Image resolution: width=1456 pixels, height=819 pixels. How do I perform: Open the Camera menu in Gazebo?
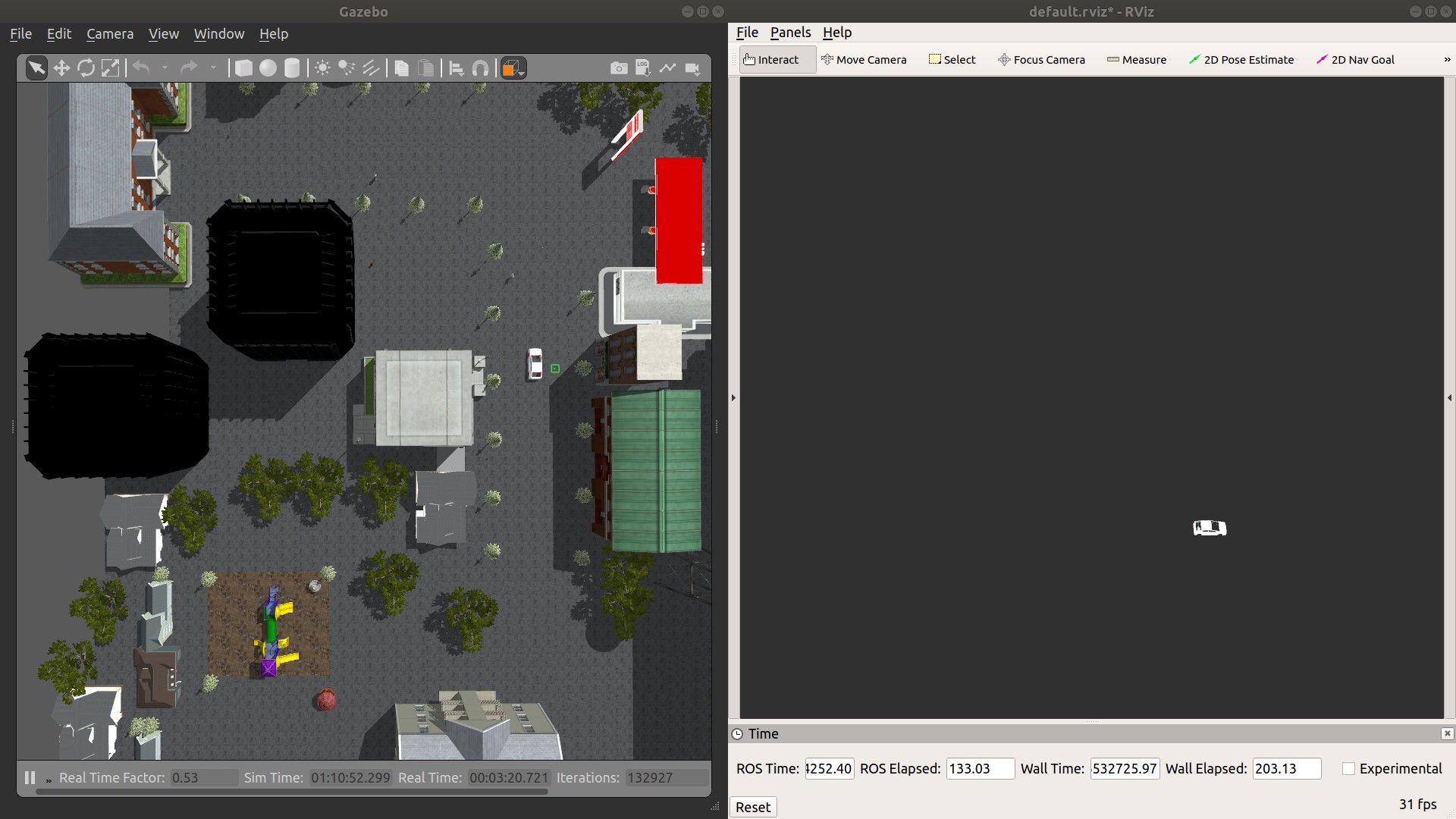tap(110, 33)
